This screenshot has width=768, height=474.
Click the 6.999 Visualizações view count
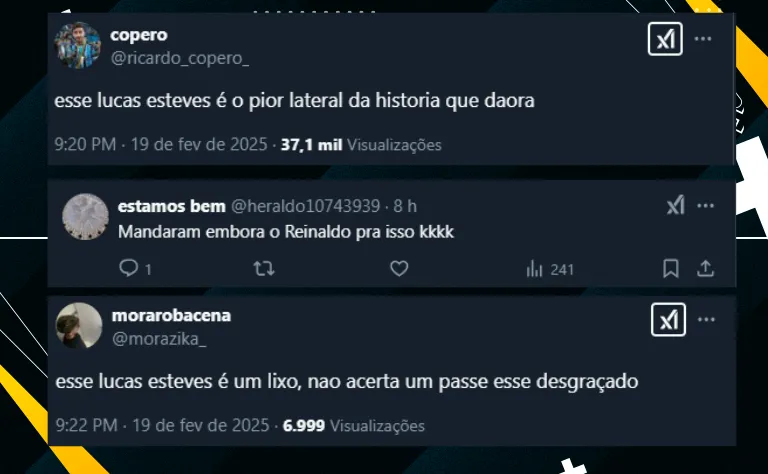tap(354, 426)
